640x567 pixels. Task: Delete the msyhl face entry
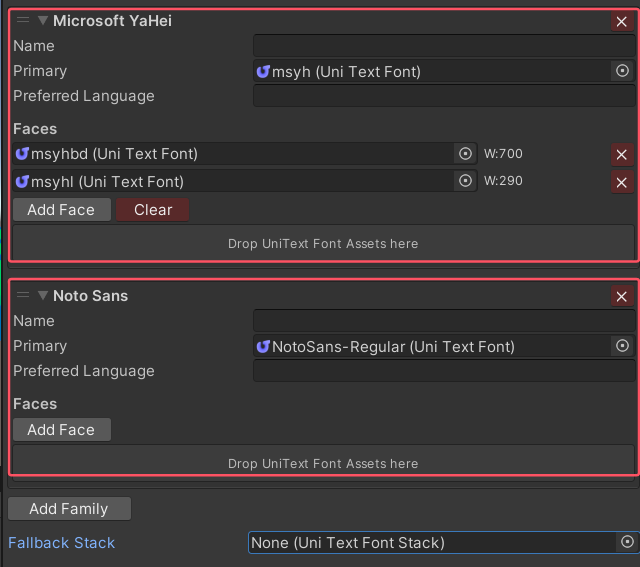point(622,182)
